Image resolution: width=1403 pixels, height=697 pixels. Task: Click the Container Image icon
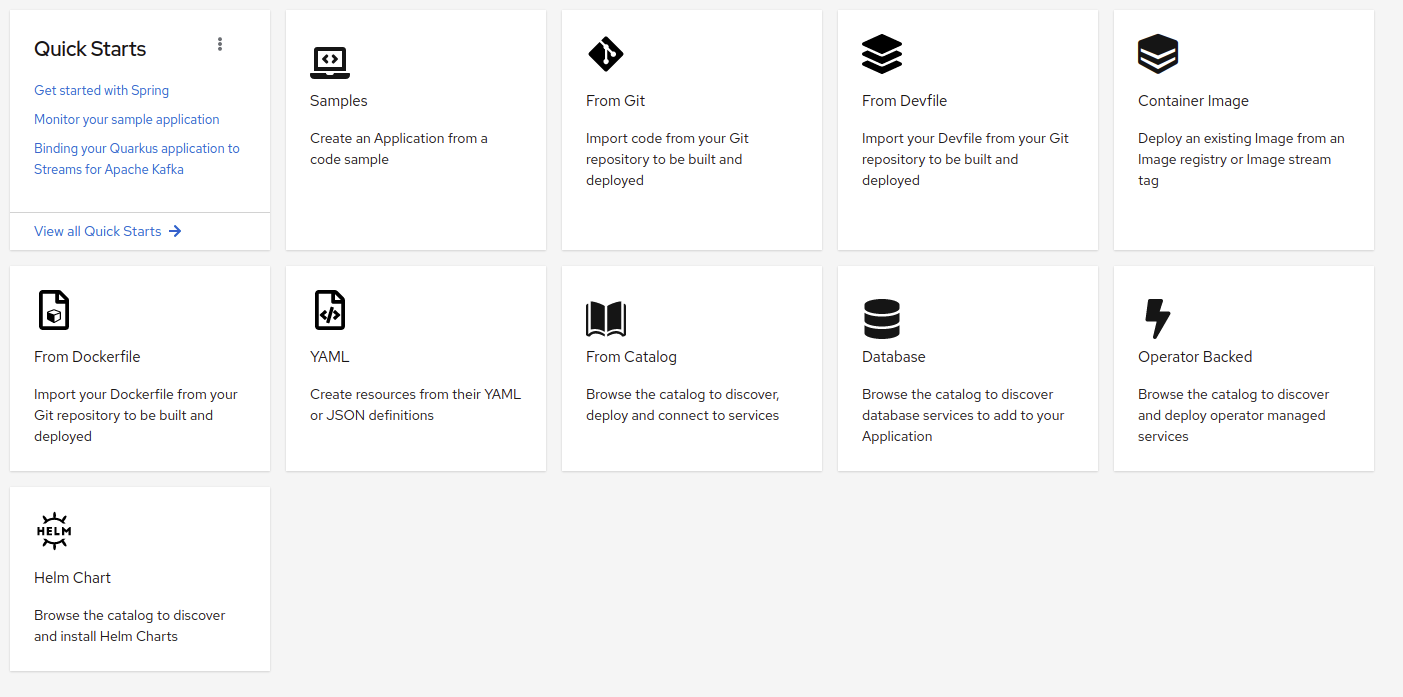click(x=1158, y=54)
